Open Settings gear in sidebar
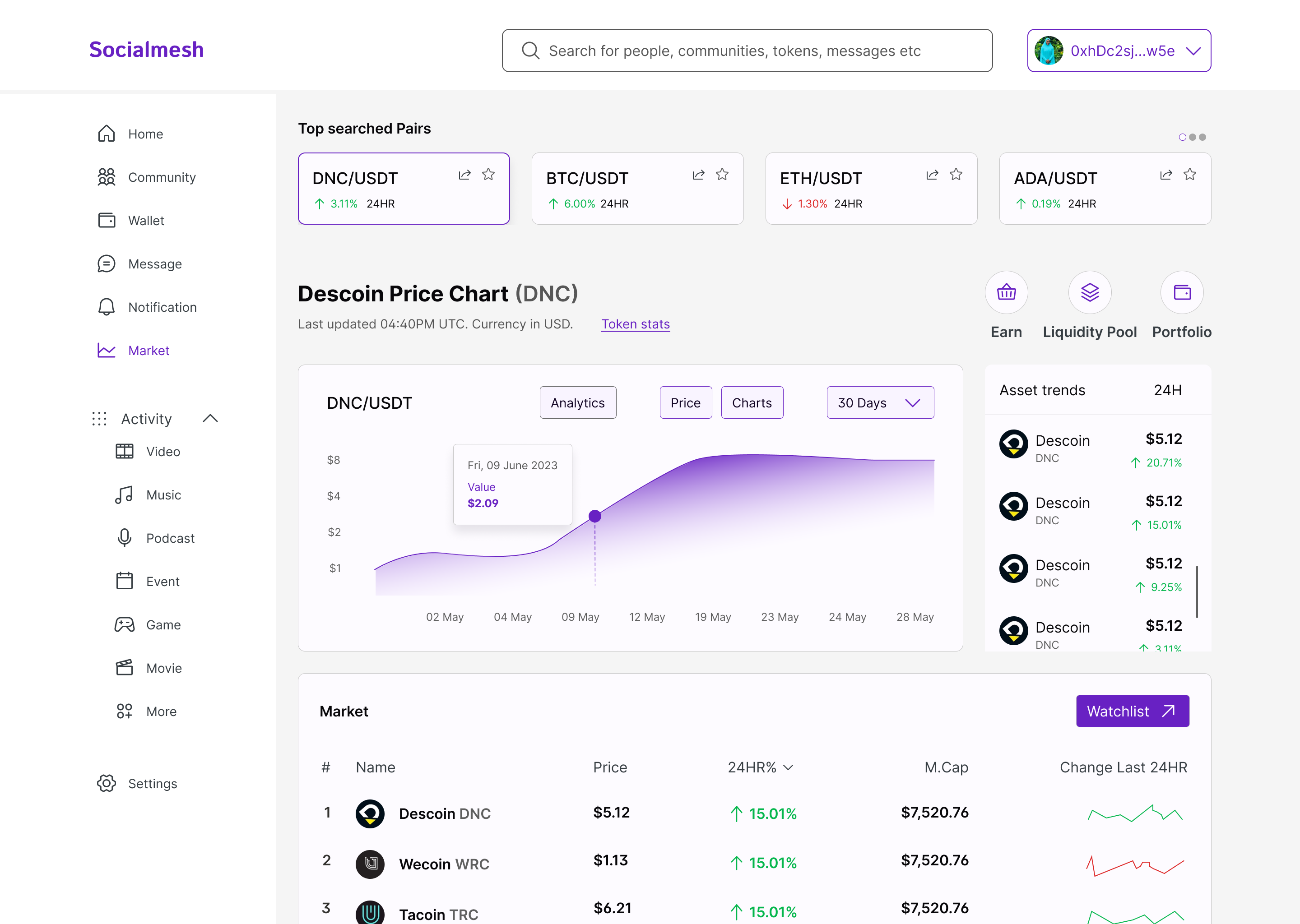Image resolution: width=1300 pixels, height=924 pixels. 107,784
